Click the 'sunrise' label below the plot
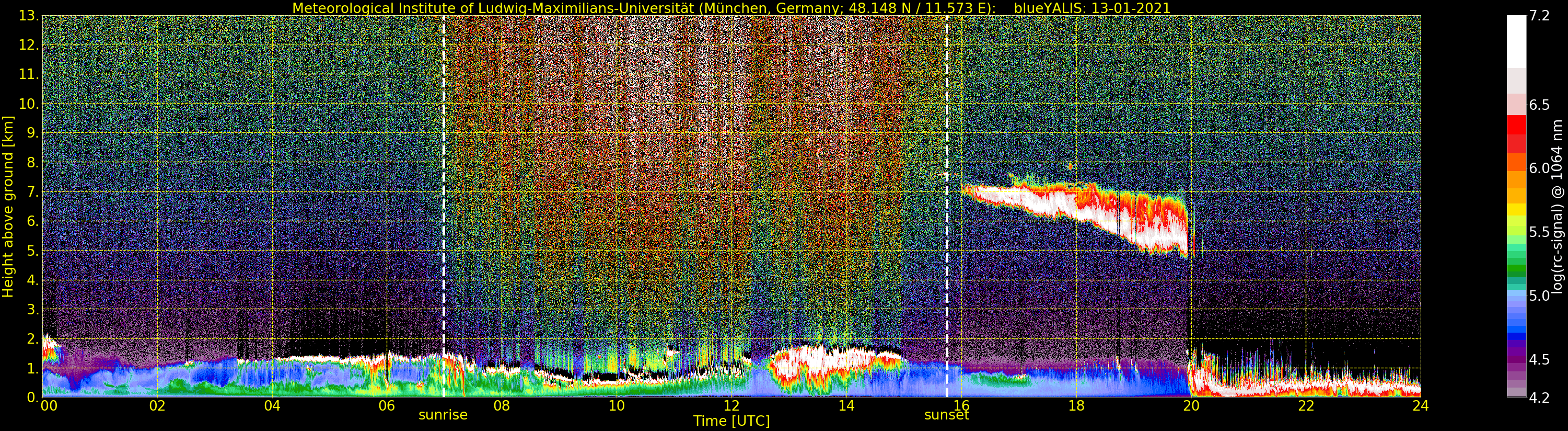Viewport: 1568px width, 431px height. [x=443, y=415]
